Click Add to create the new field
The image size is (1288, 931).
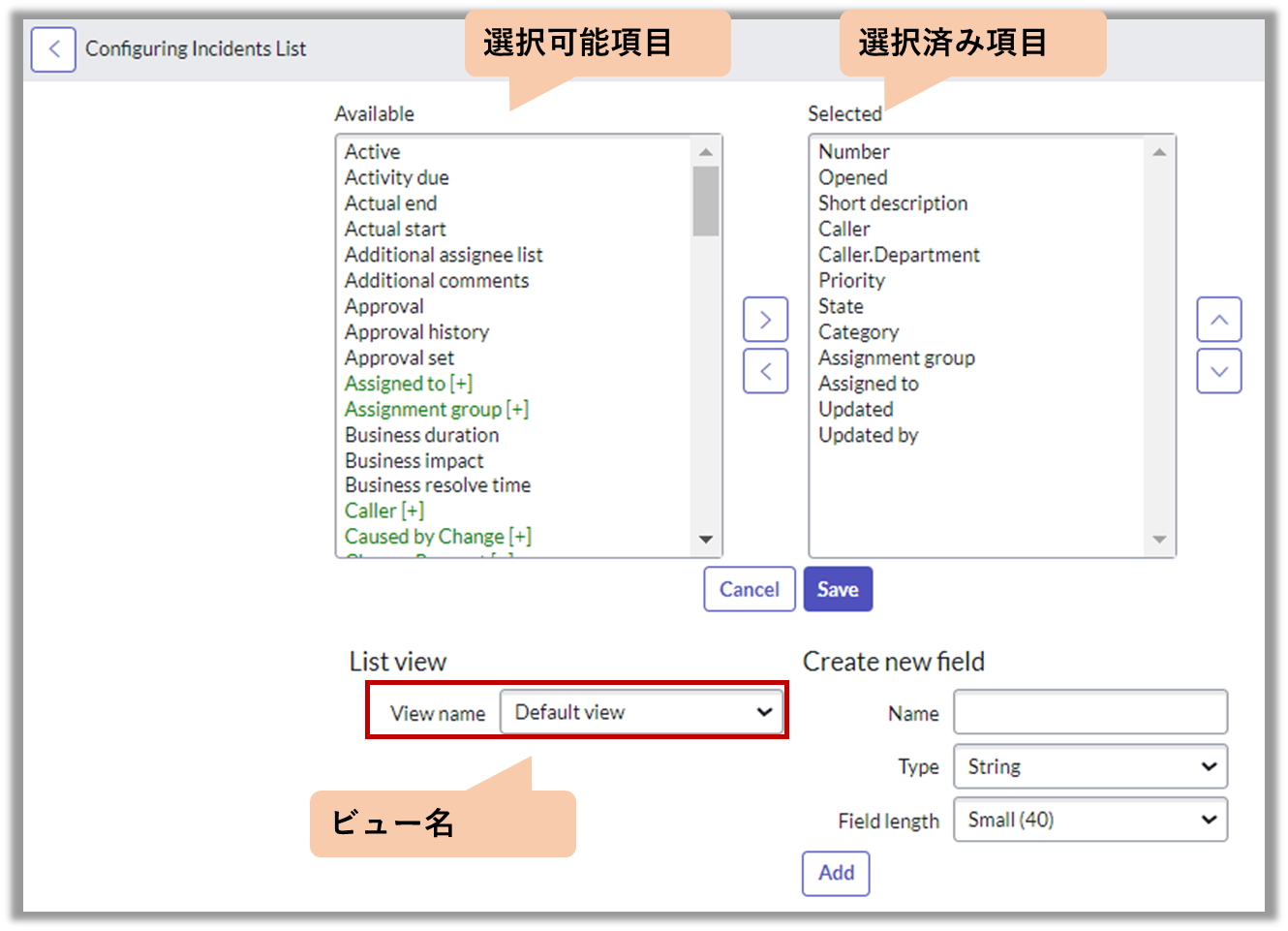click(835, 873)
